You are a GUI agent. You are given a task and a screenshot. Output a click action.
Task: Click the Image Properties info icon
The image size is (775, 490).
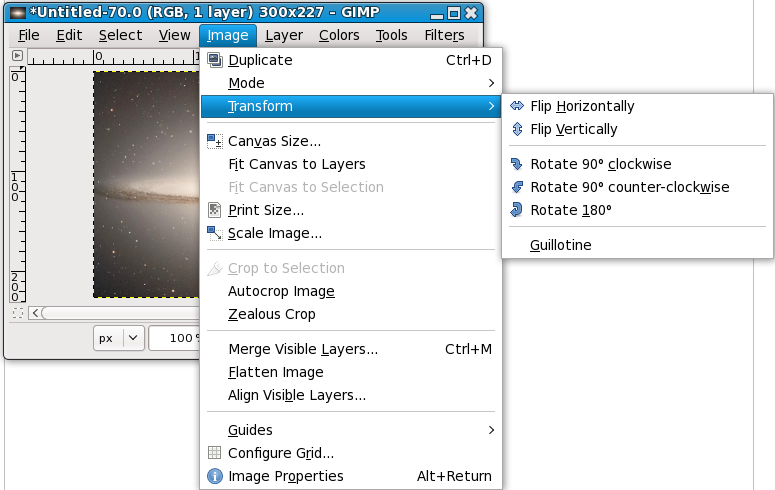tap(214, 476)
